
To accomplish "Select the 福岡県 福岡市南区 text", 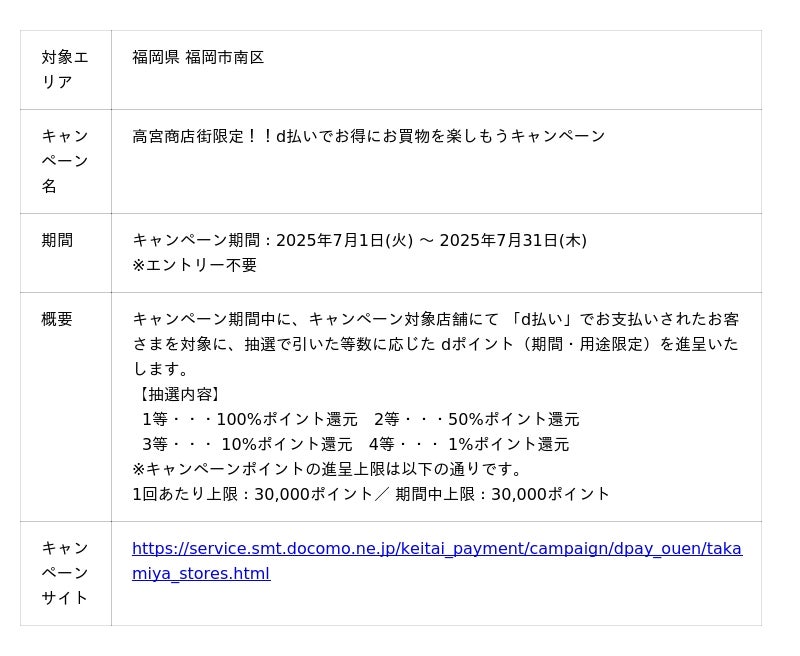I will click(x=198, y=58).
